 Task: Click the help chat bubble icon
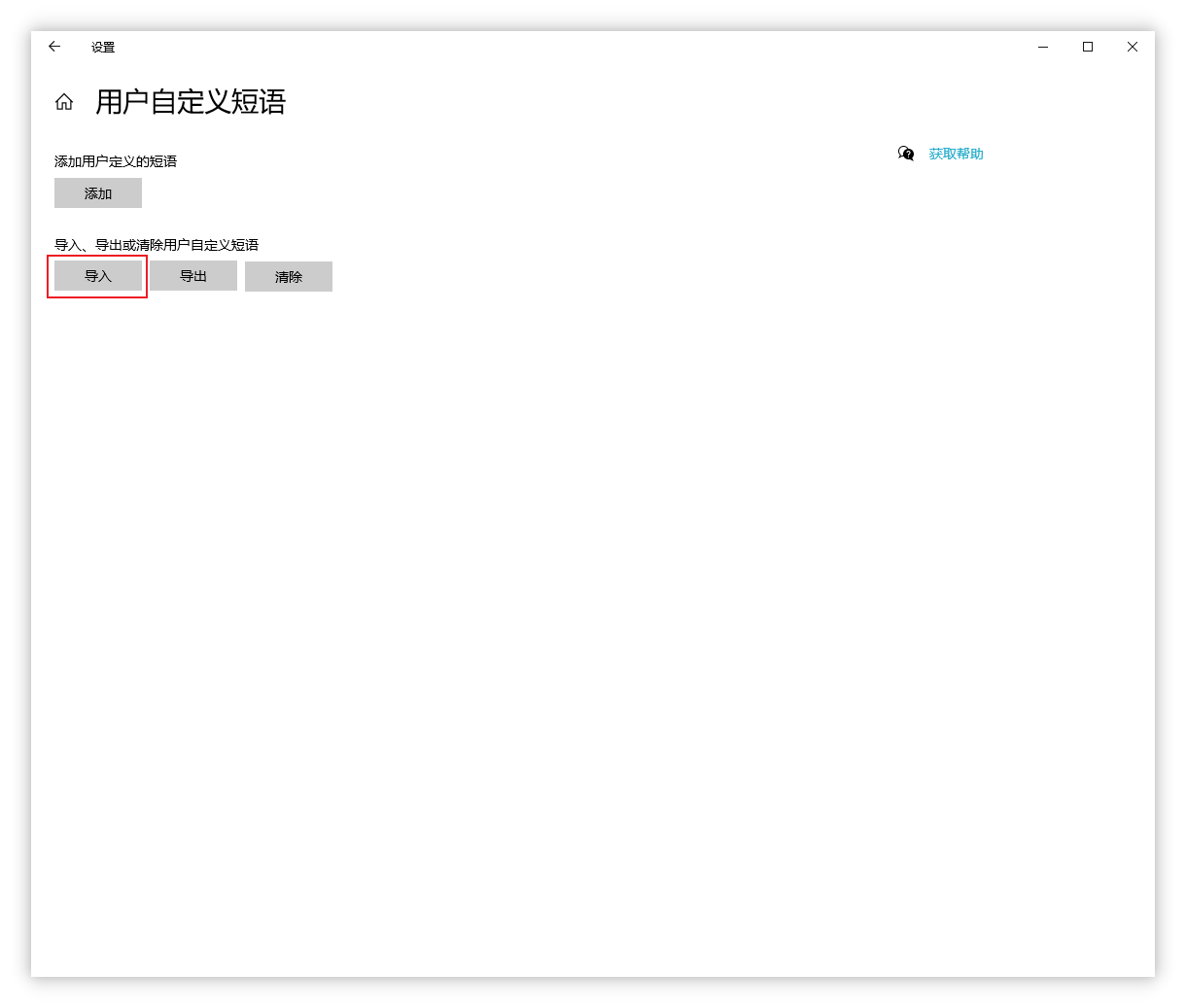pos(906,154)
